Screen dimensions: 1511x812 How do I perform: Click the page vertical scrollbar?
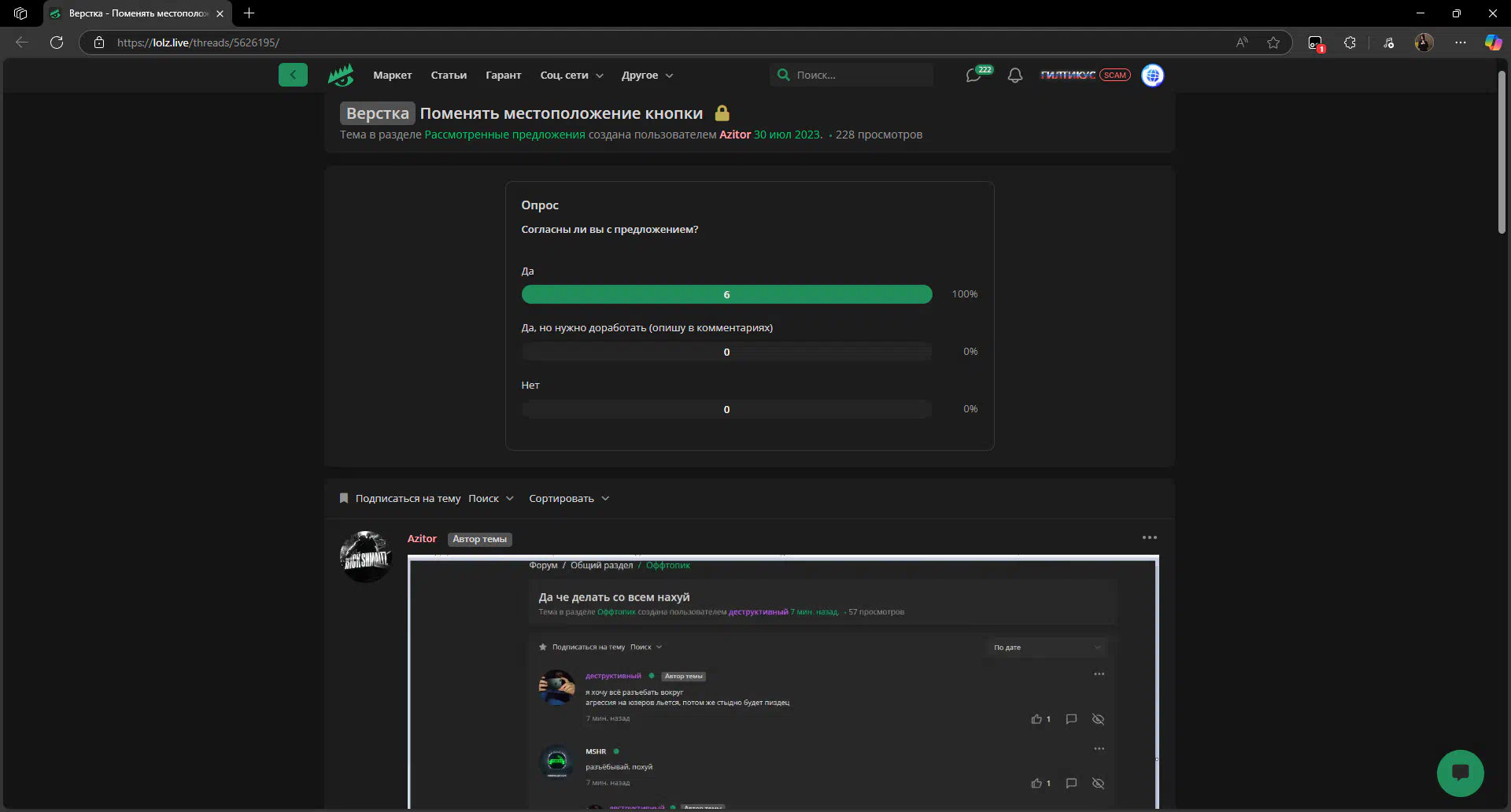(1502, 152)
